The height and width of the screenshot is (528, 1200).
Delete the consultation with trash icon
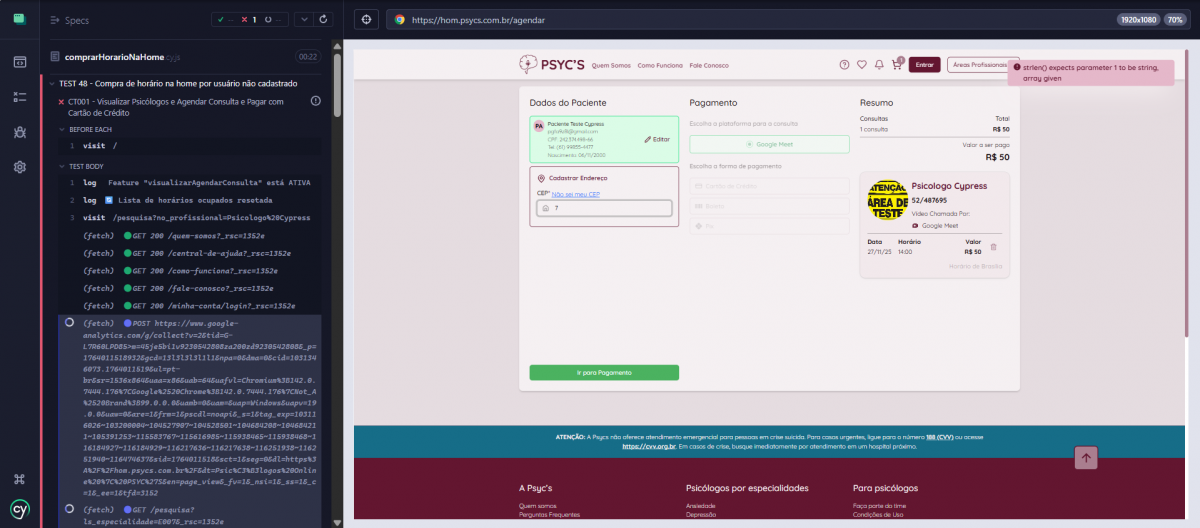click(993, 247)
